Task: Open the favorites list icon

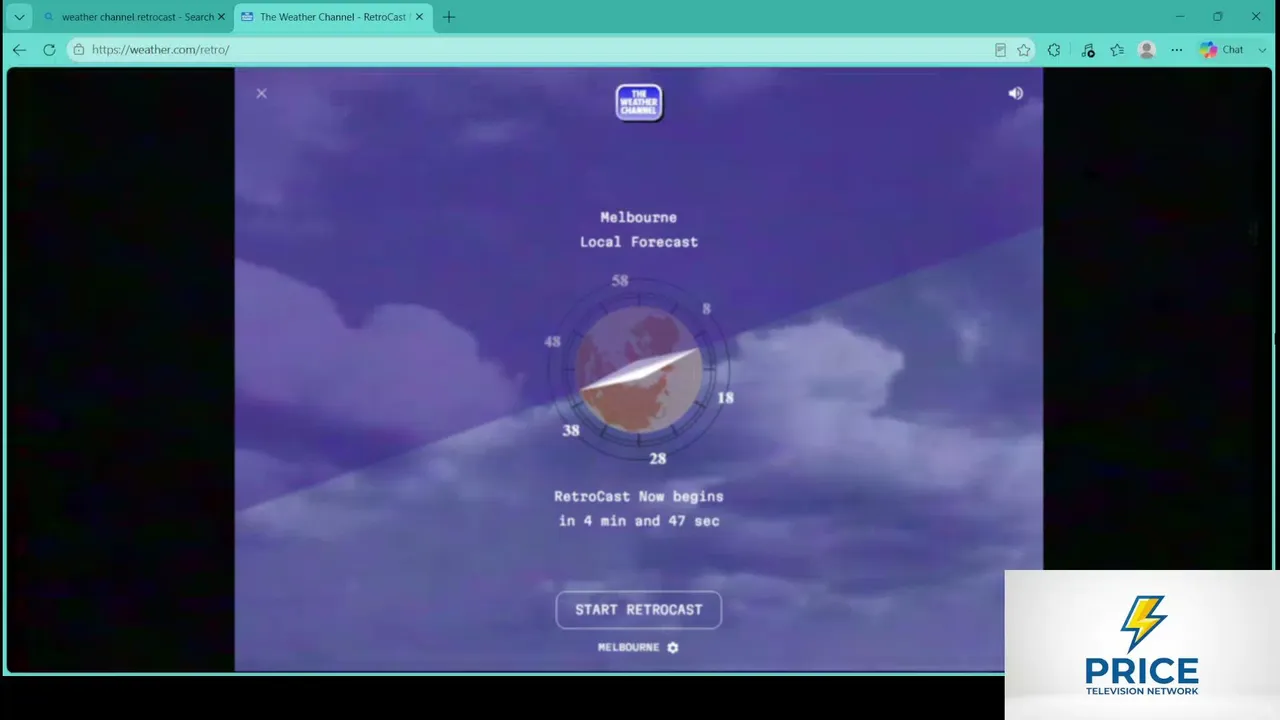Action: 1117,50
